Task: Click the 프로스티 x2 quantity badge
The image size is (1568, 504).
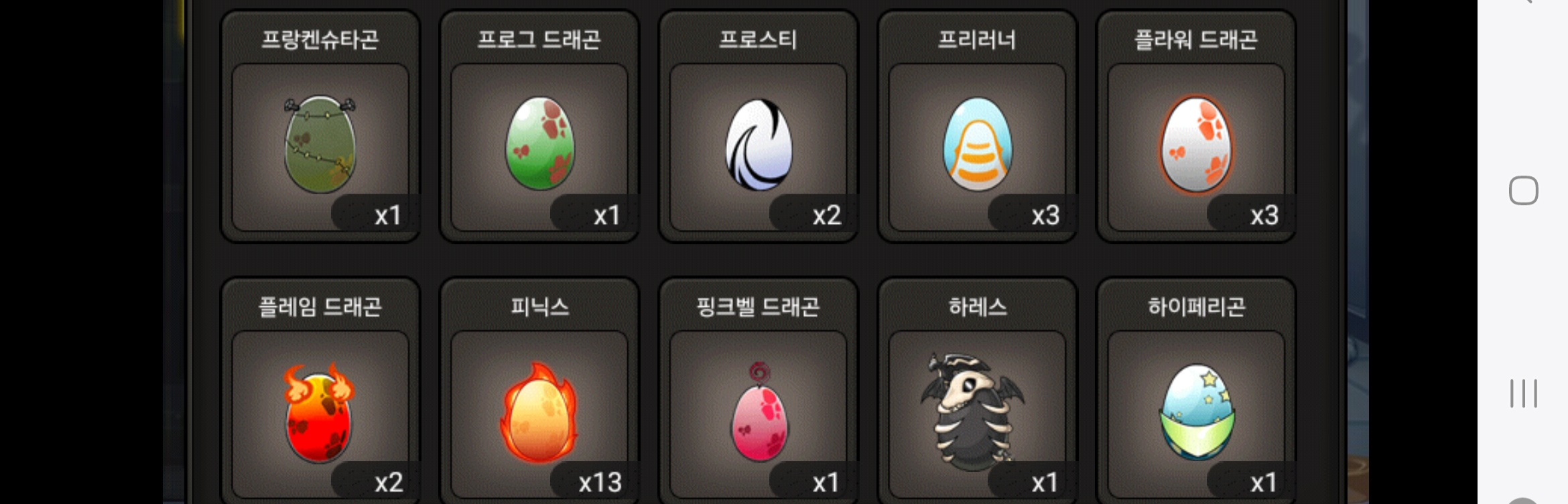Action: 813,214
